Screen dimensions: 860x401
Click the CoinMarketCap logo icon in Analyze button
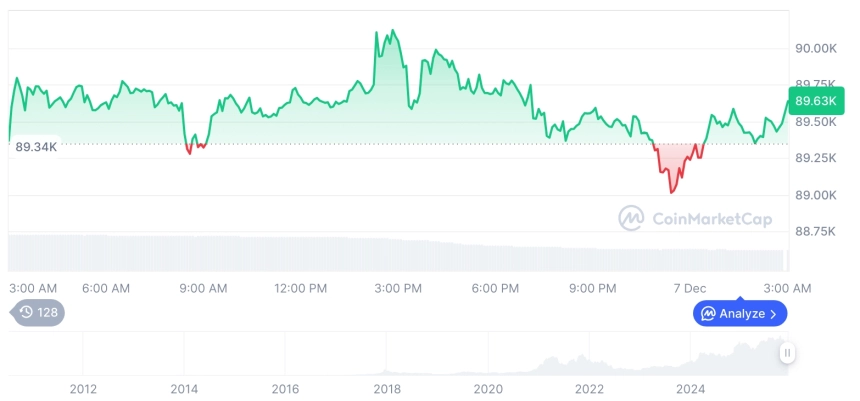(708, 313)
